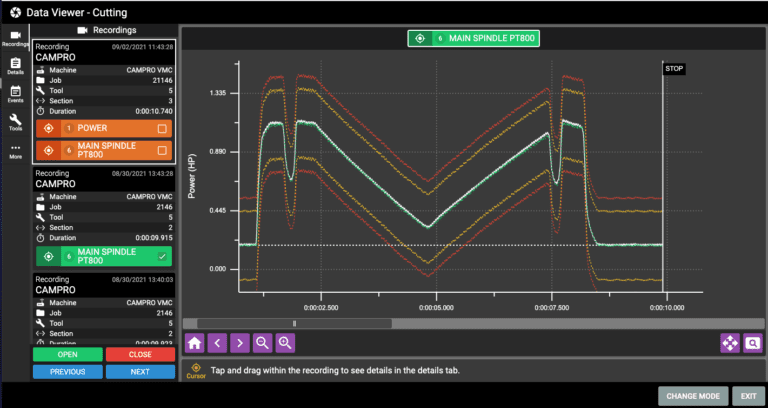Click target icon on orange POWER channel
Screen dimensions: 768x408
pyautogui.click(x=48, y=128)
